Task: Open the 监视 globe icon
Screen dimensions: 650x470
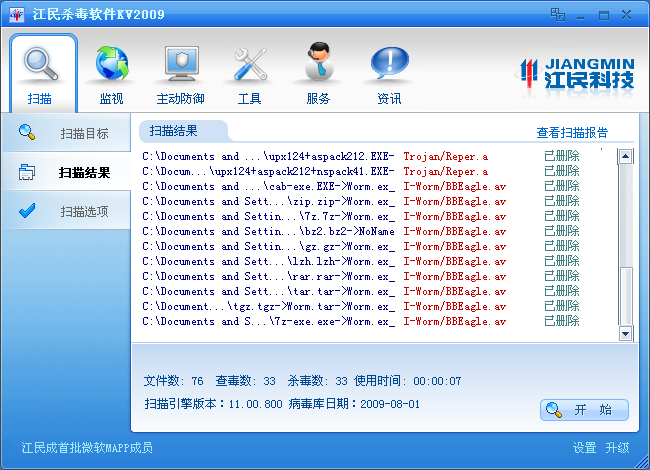Action: tap(112, 63)
